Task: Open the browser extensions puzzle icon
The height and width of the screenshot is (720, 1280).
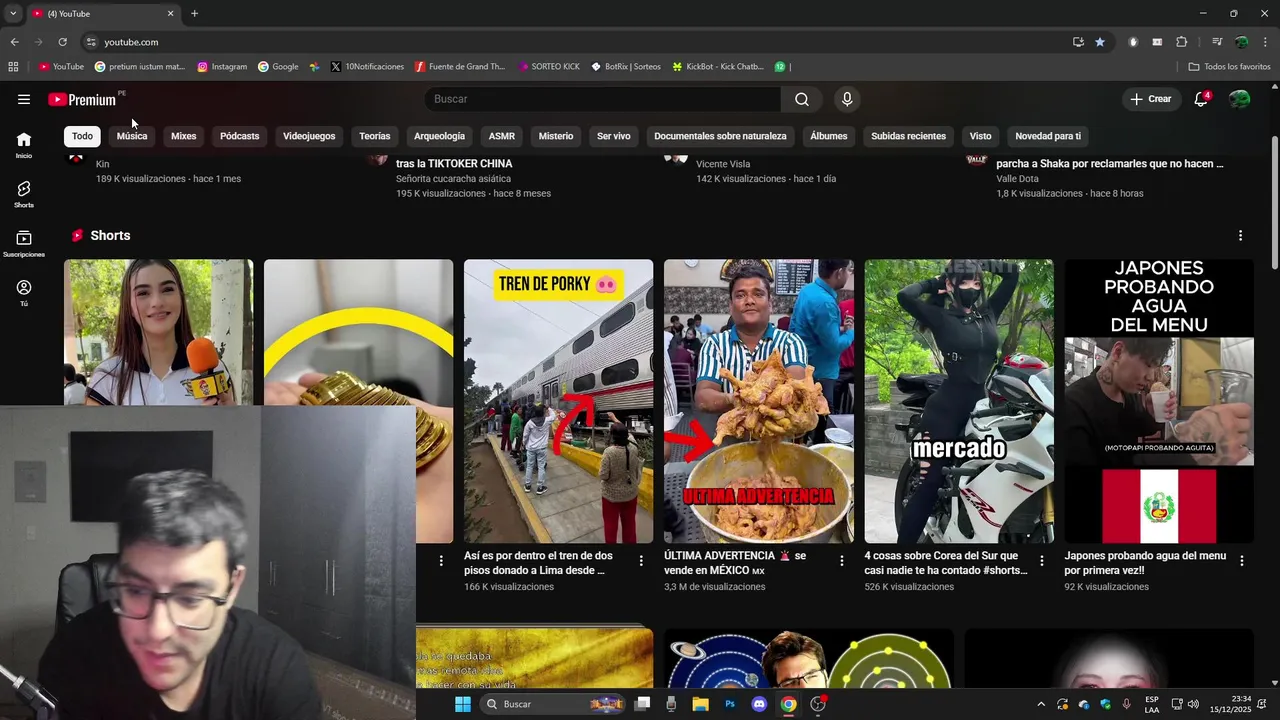Action: (1182, 42)
